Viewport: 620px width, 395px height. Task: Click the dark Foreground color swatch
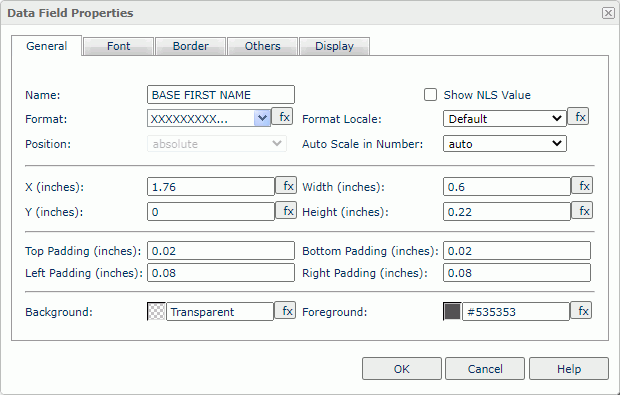tap(452, 312)
